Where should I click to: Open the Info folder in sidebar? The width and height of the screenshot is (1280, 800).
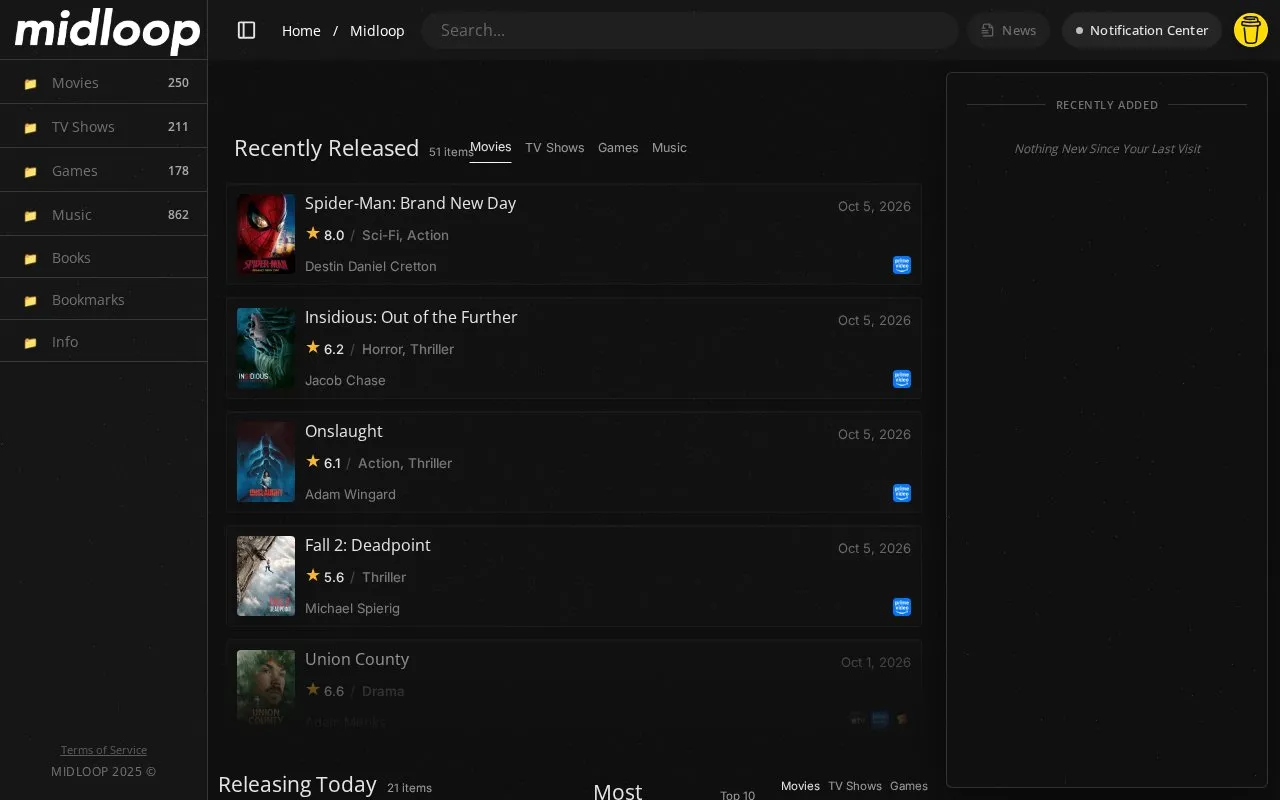(x=104, y=342)
